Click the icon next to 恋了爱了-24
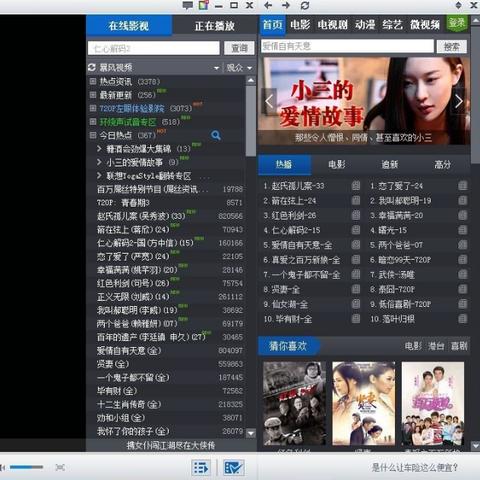This screenshot has width=480, height=480. click(463, 186)
